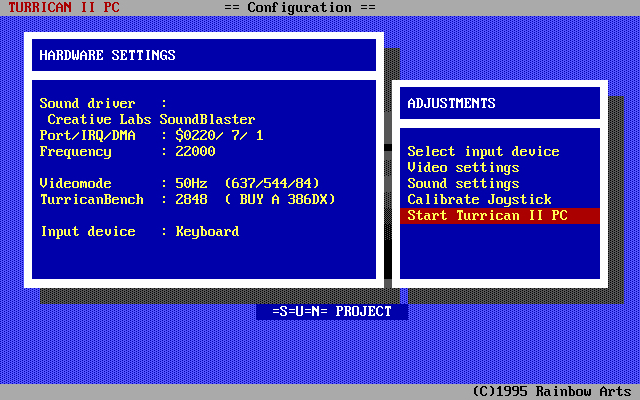Select 'Select input device' menu entry
Screen dimensions: 640x400
483,151
